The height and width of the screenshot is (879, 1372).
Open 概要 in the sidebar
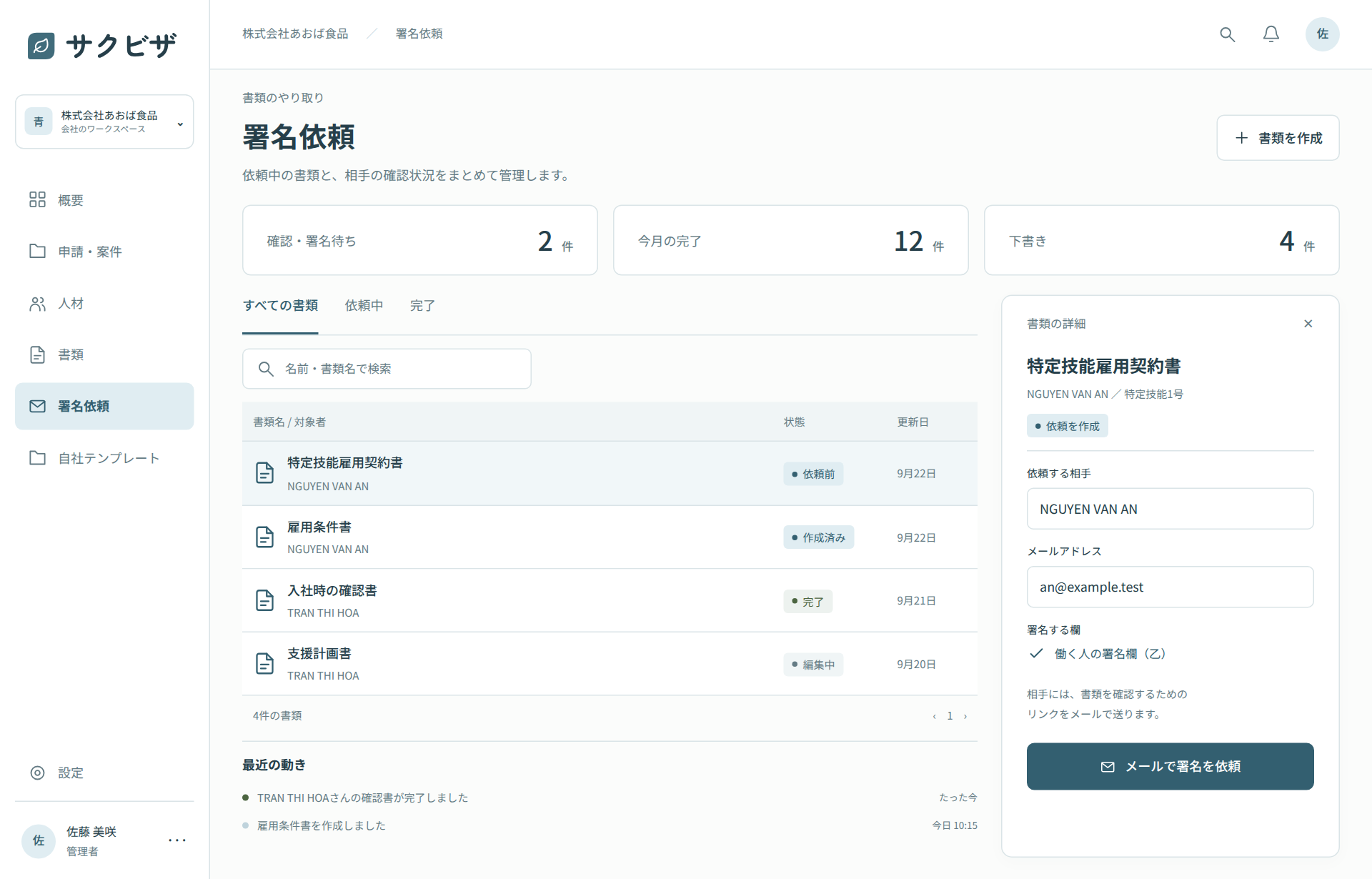coord(104,200)
